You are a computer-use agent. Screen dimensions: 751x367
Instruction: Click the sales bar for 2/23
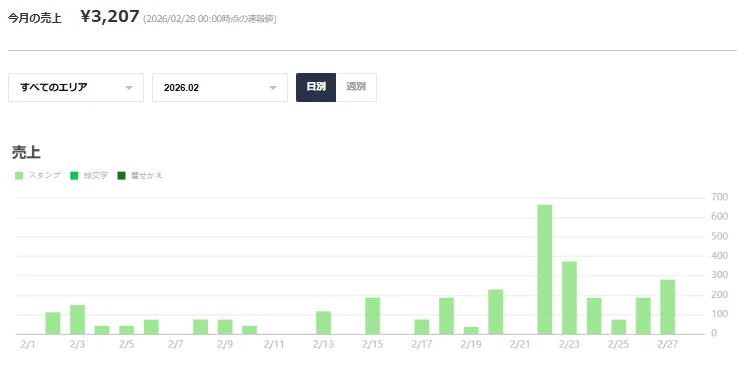point(569,298)
